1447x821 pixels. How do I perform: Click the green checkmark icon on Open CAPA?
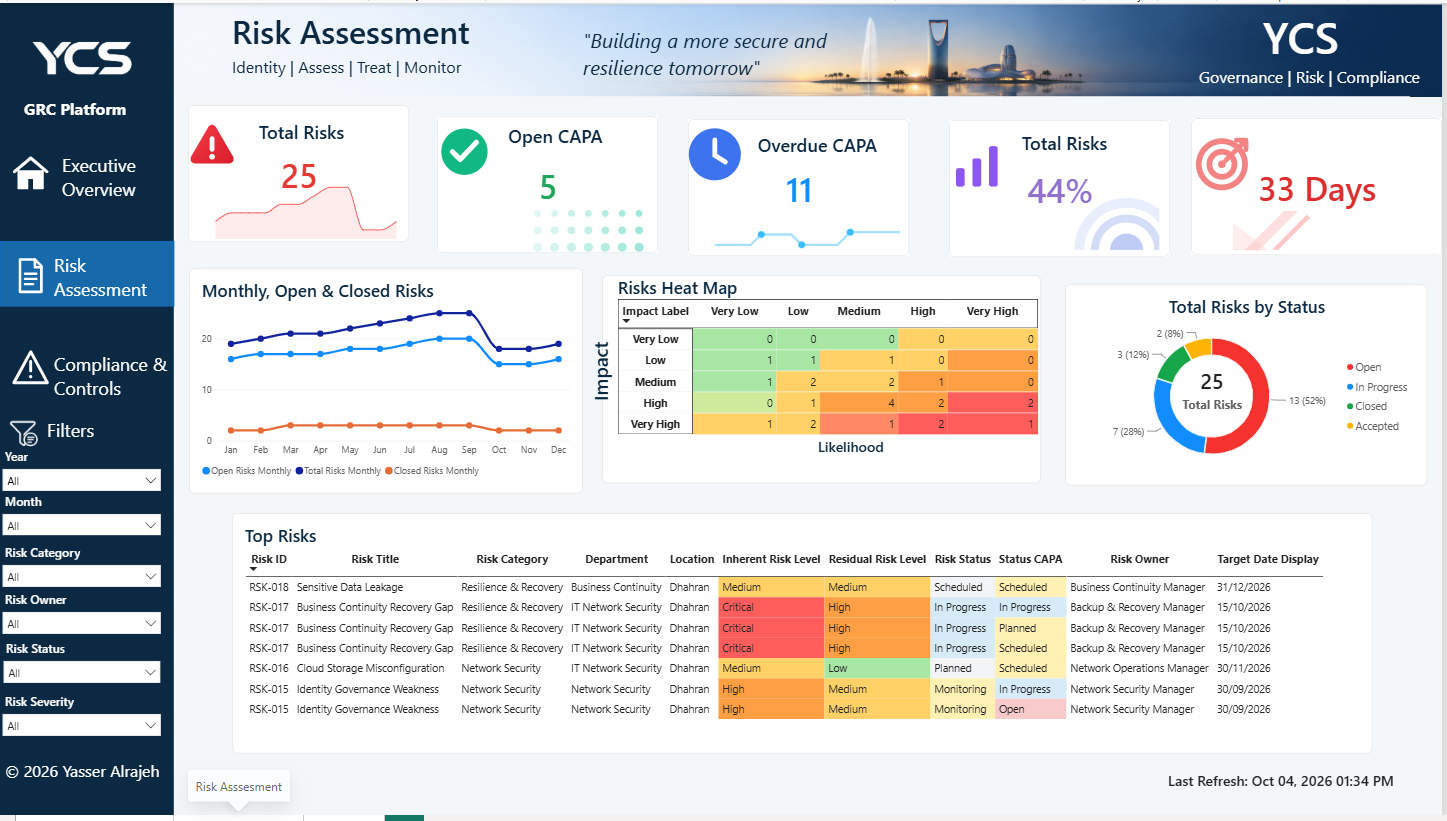click(464, 151)
